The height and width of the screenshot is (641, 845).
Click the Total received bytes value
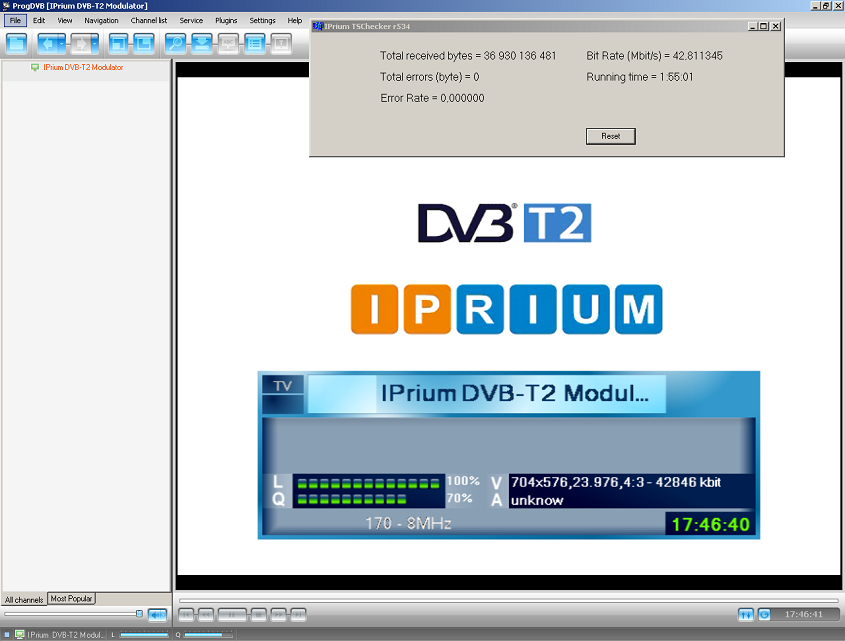click(x=520, y=56)
